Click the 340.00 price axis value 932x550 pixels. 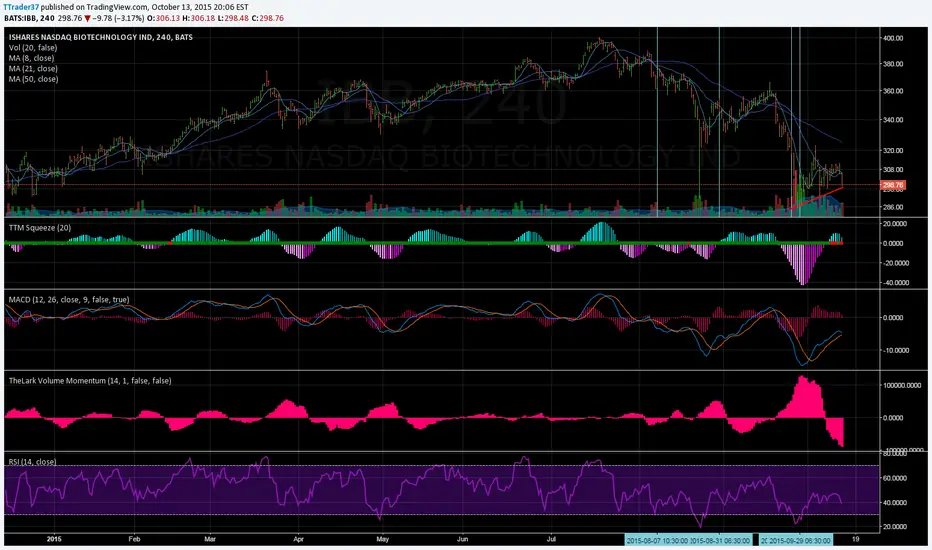[x=893, y=120]
